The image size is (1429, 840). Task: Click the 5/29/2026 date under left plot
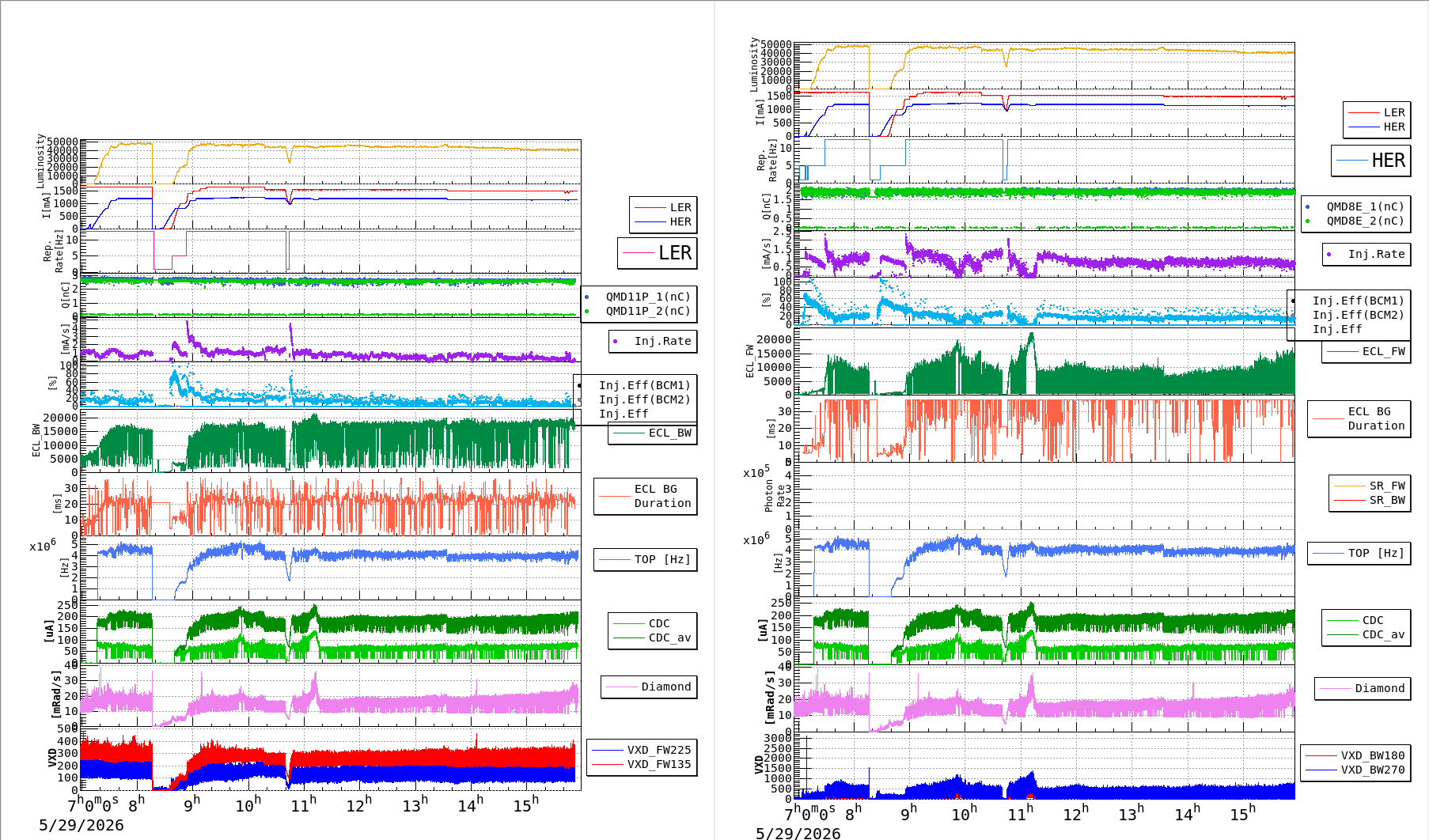point(81,825)
